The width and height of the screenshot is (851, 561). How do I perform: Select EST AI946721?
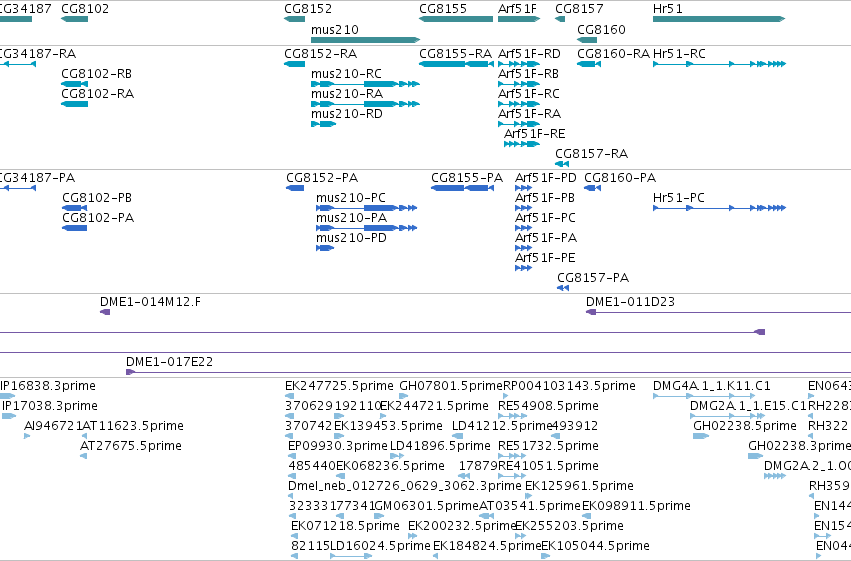click(x=53, y=426)
